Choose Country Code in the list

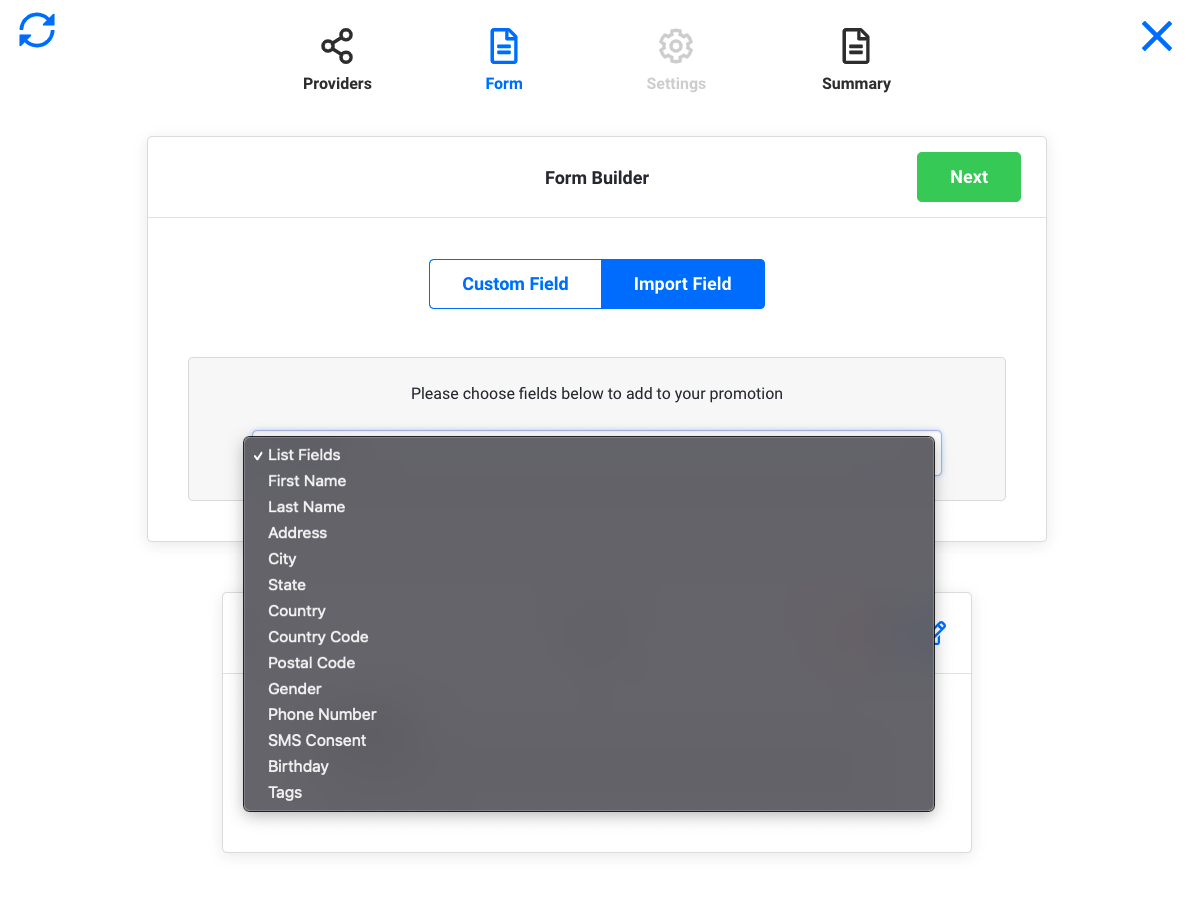click(318, 637)
